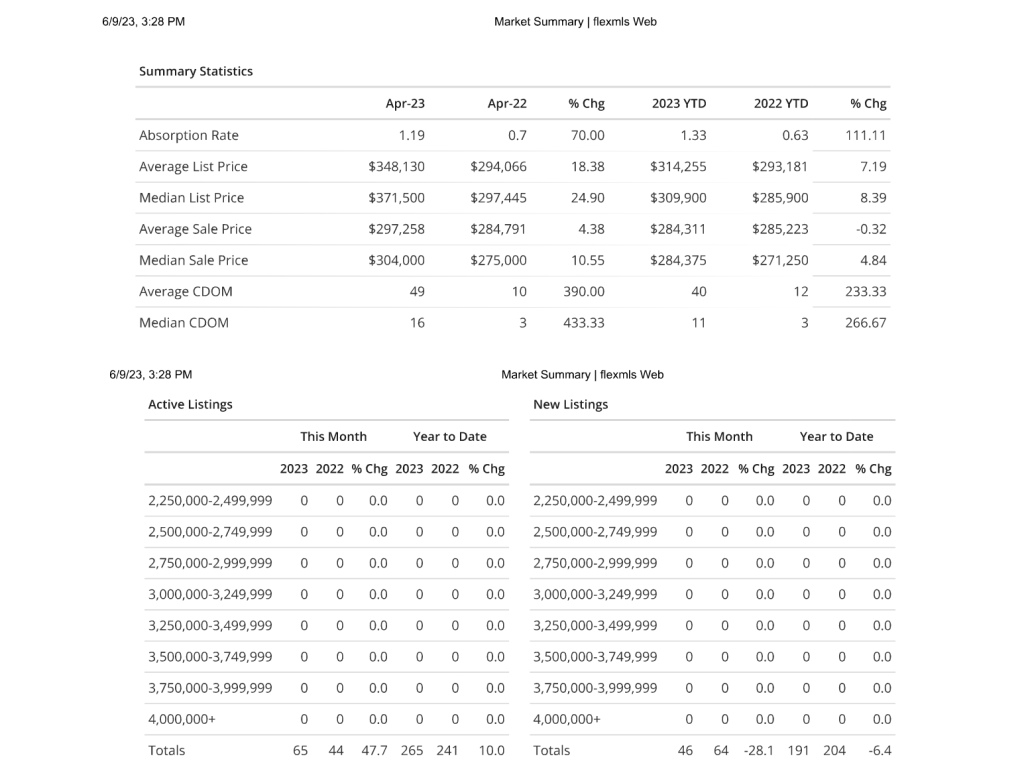Click the New Listings table heading
Image resolution: width=1024 pixels, height=781 pixels.
570,405
